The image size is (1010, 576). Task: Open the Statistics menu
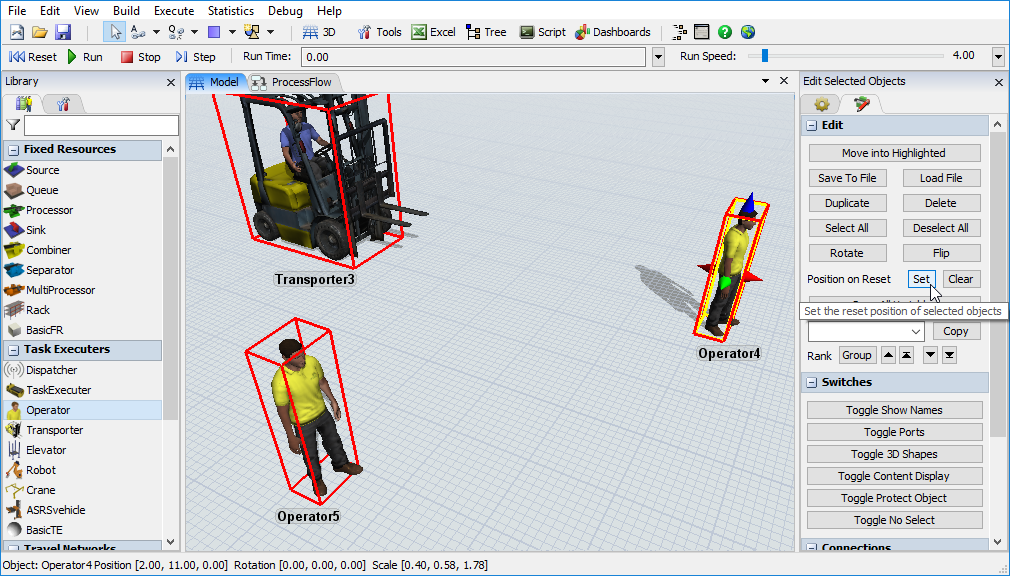pos(231,11)
